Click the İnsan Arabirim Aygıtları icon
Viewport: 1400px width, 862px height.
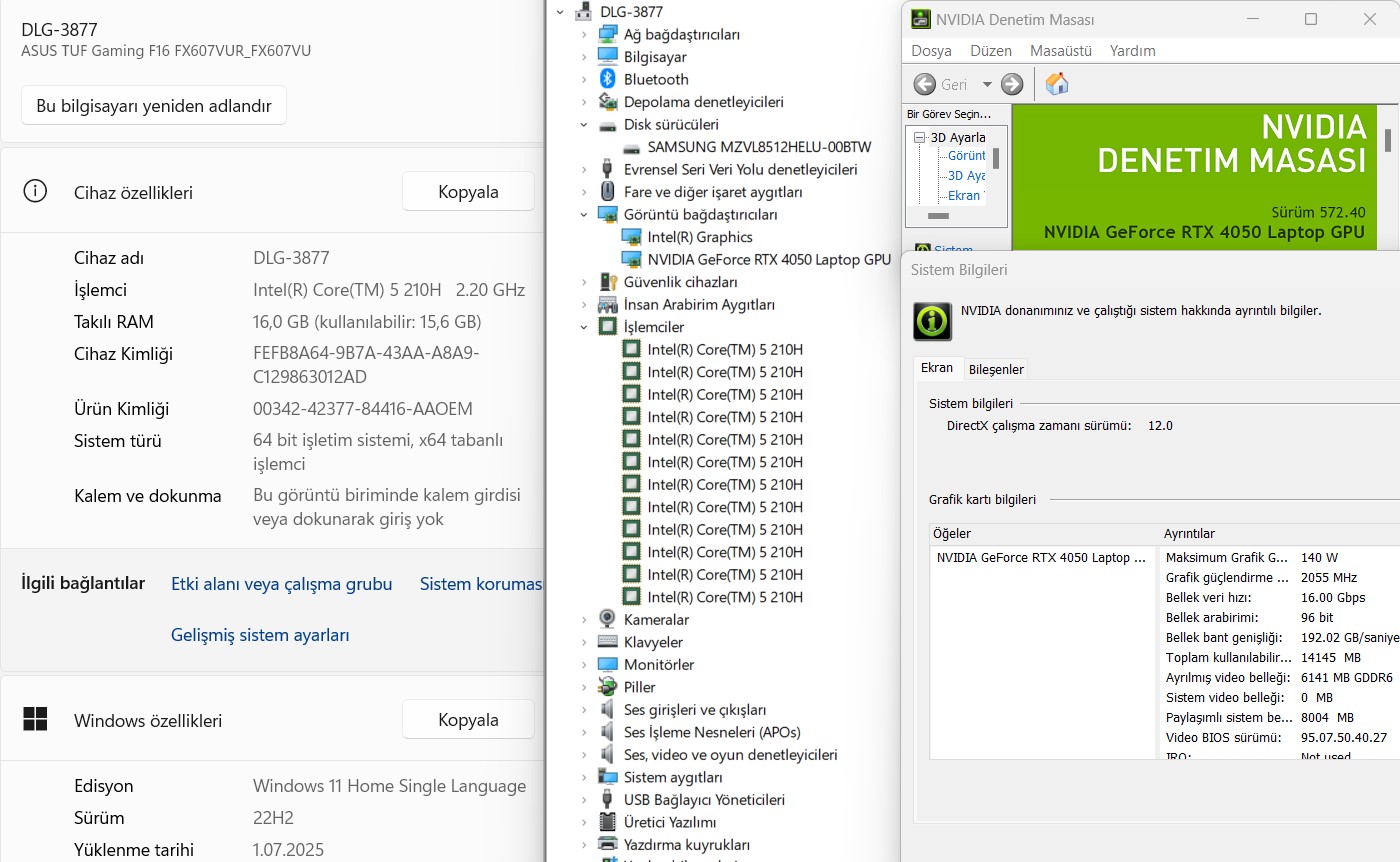pos(608,304)
